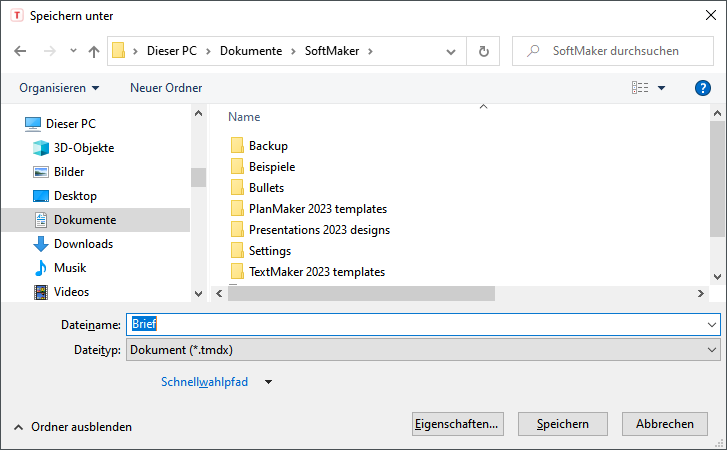The height and width of the screenshot is (450, 727).
Task: Open recent locations dropdown arrow
Action: pos(73,51)
